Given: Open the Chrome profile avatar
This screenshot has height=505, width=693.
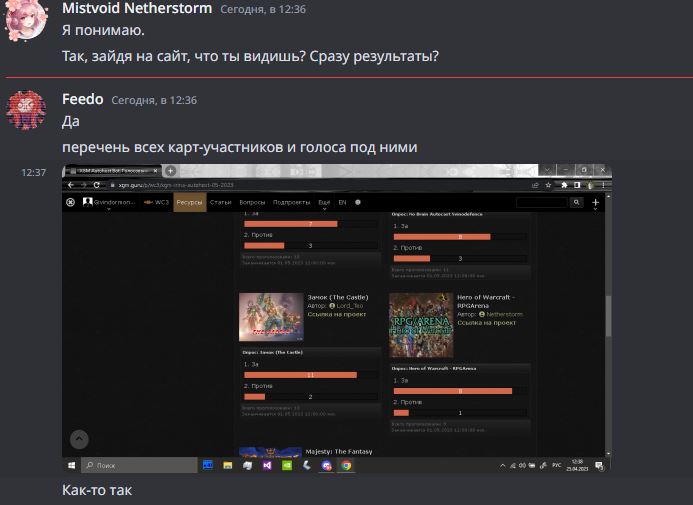Looking at the screenshot, I should pyautogui.click(x=590, y=185).
